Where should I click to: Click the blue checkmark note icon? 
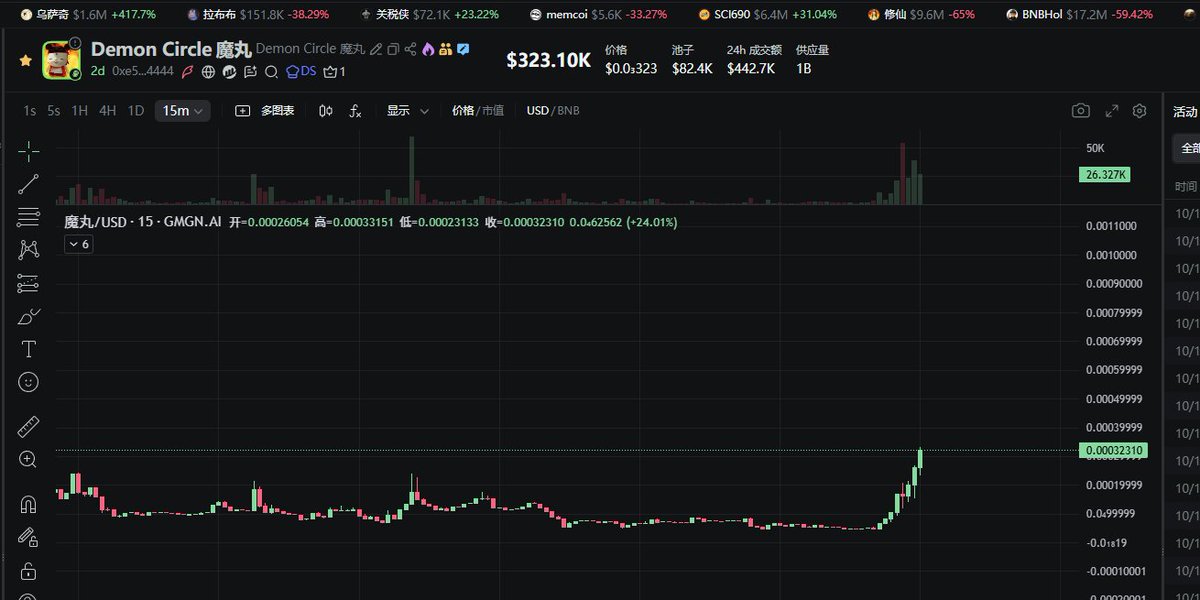pos(463,49)
